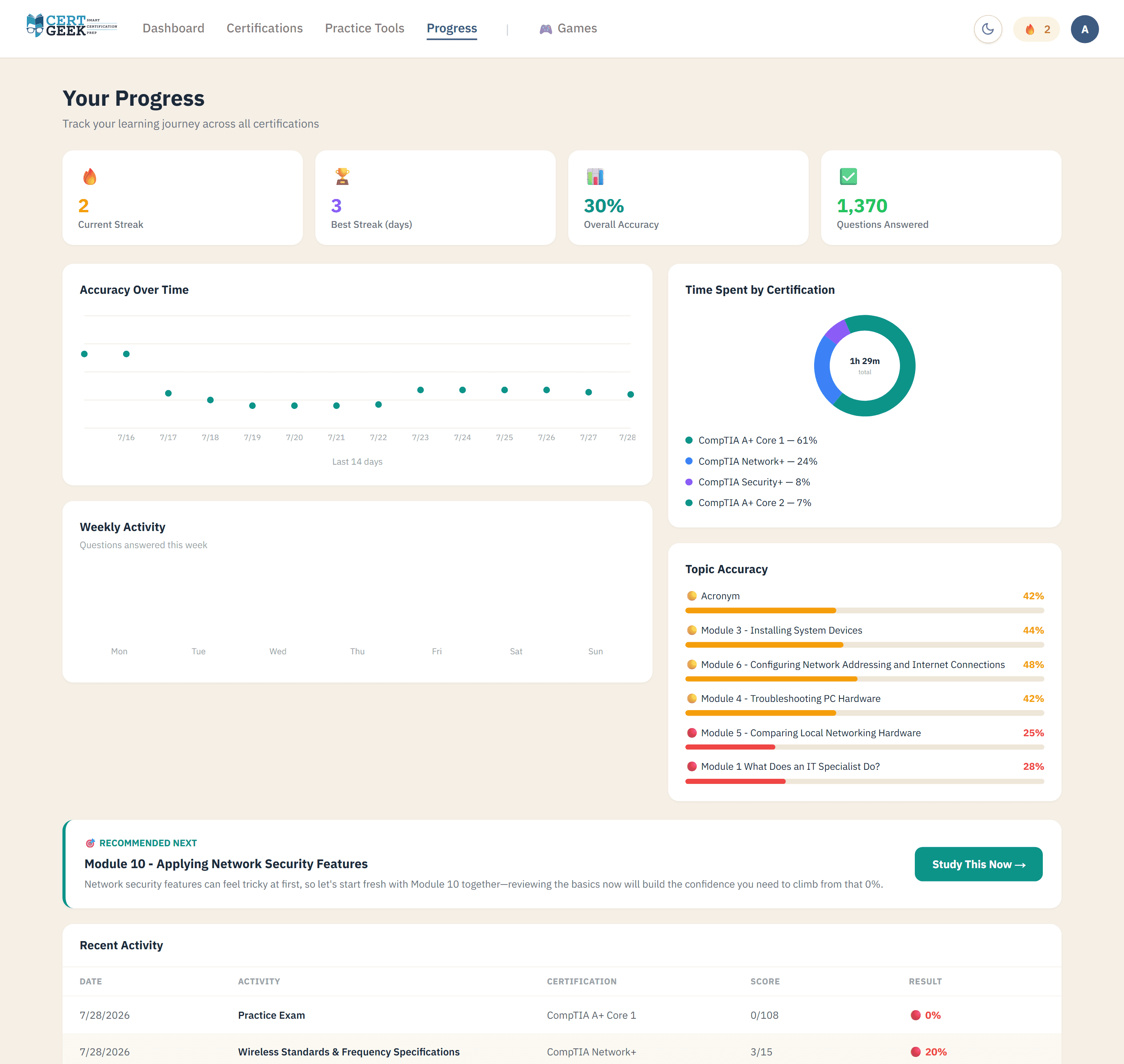Click the SCORE column header

click(x=765, y=982)
